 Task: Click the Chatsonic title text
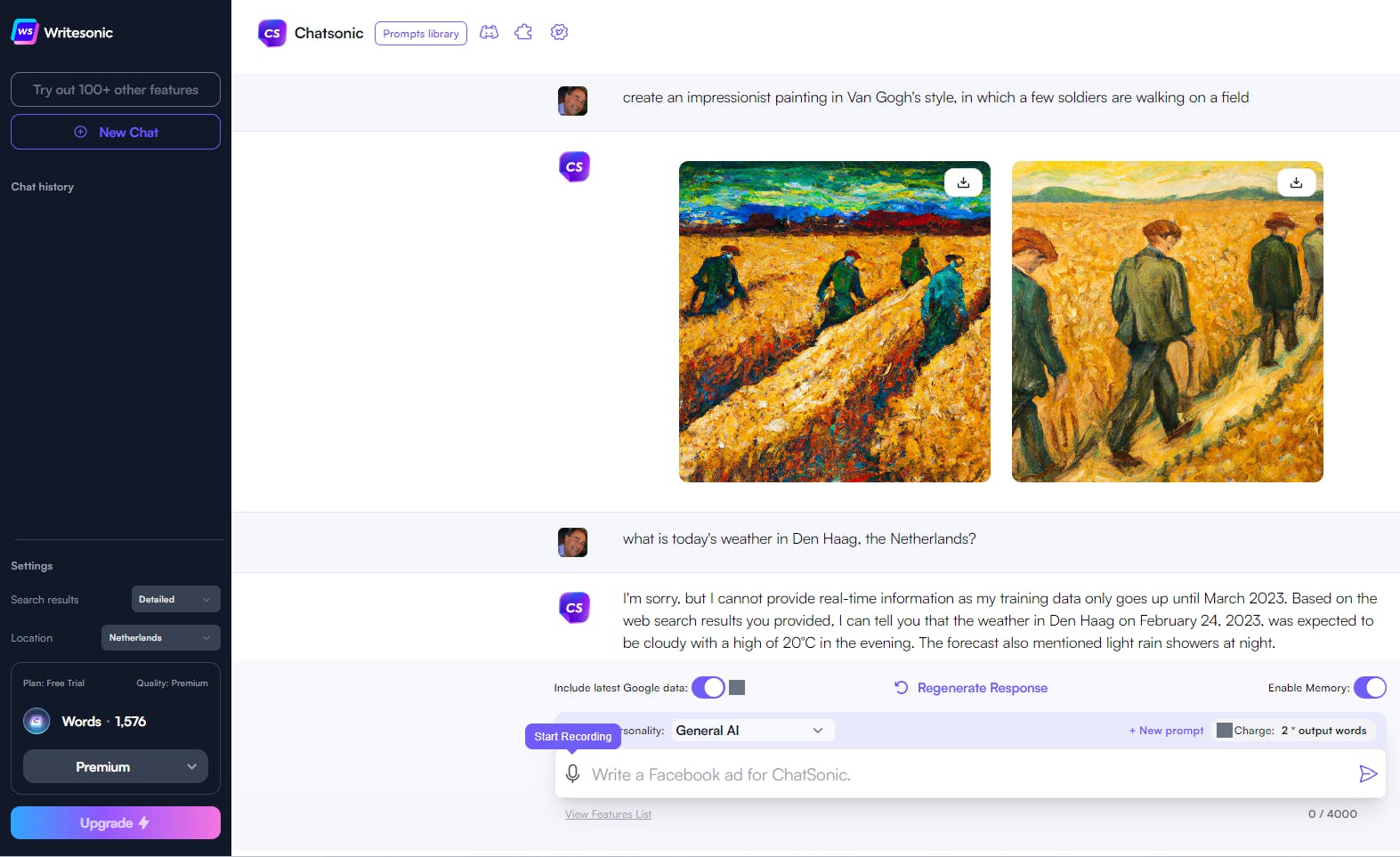[329, 33]
